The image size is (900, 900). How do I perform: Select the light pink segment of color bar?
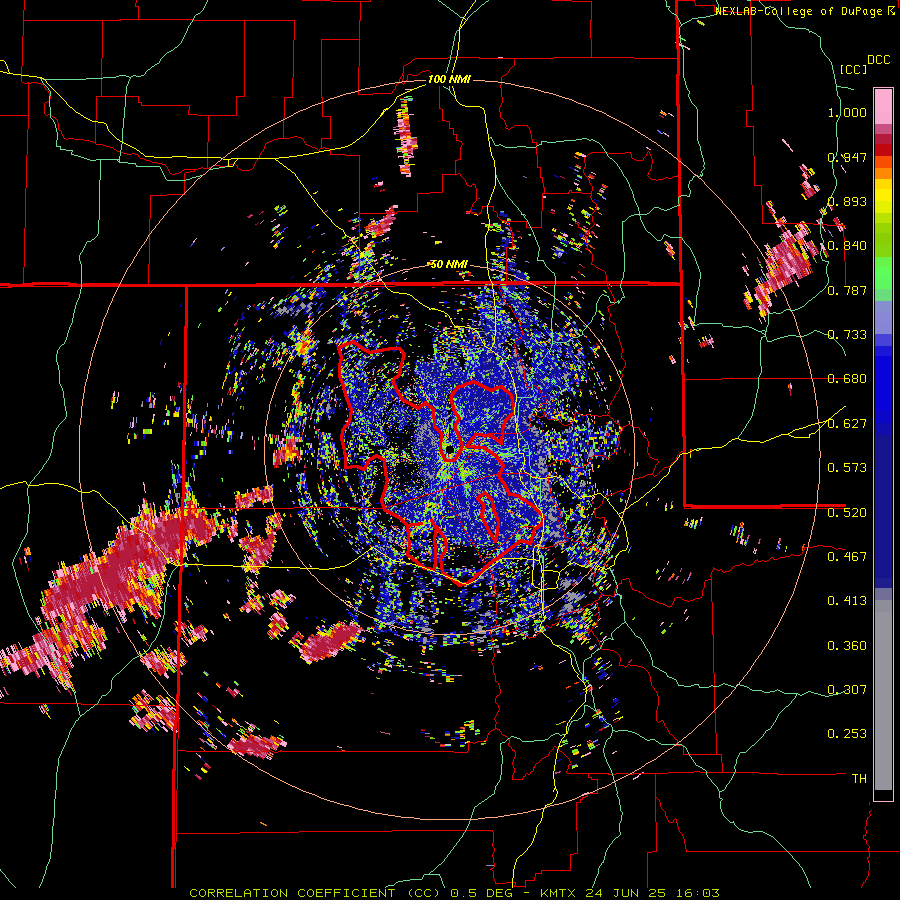pyautogui.click(x=883, y=106)
